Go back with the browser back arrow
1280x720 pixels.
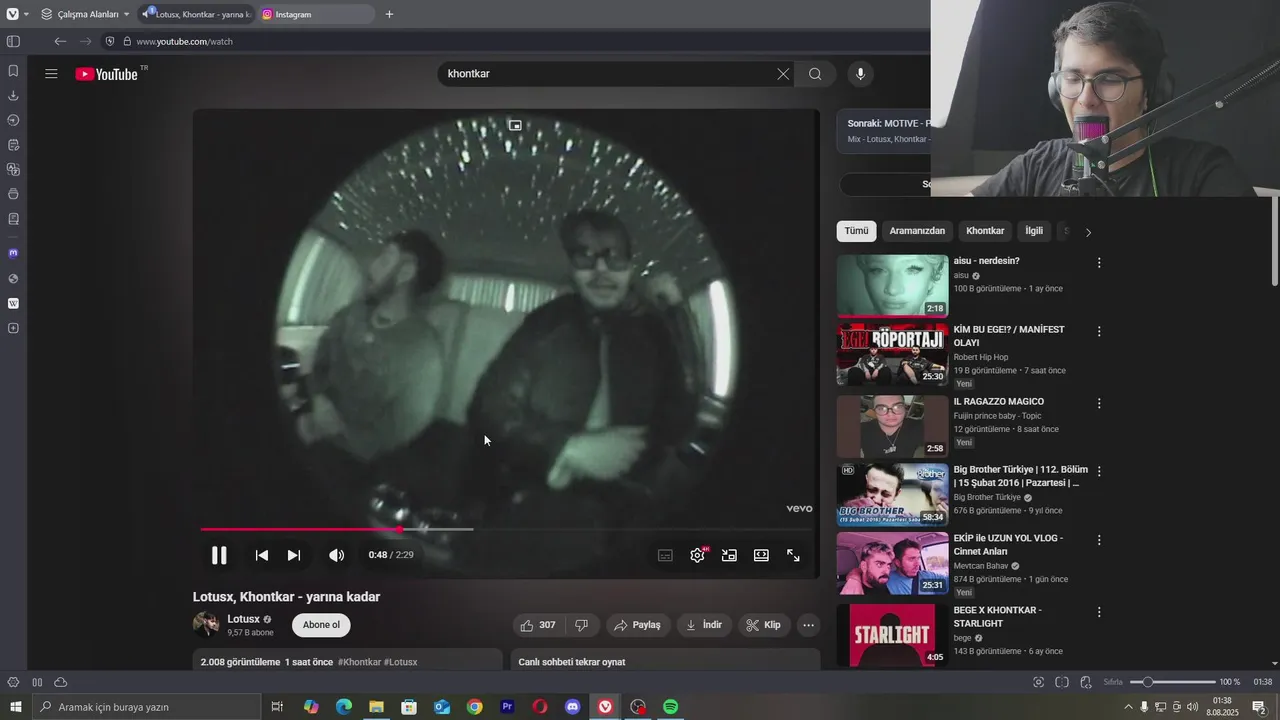click(x=60, y=41)
